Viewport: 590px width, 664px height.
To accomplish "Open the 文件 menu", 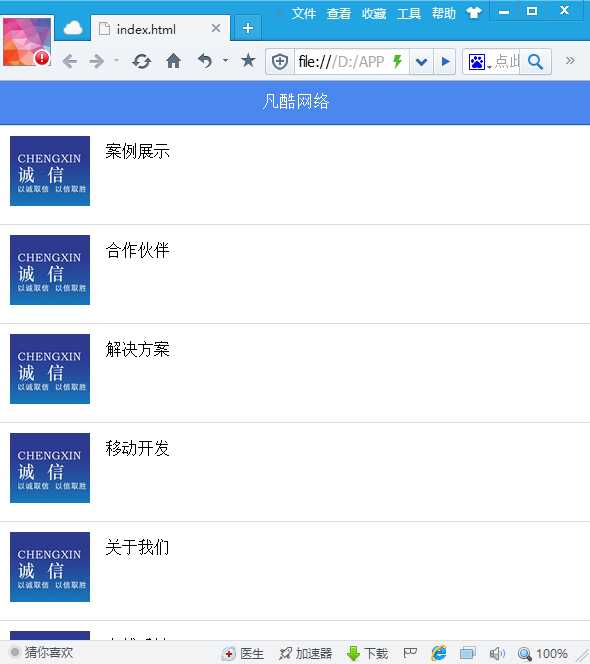I will pos(304,14).
